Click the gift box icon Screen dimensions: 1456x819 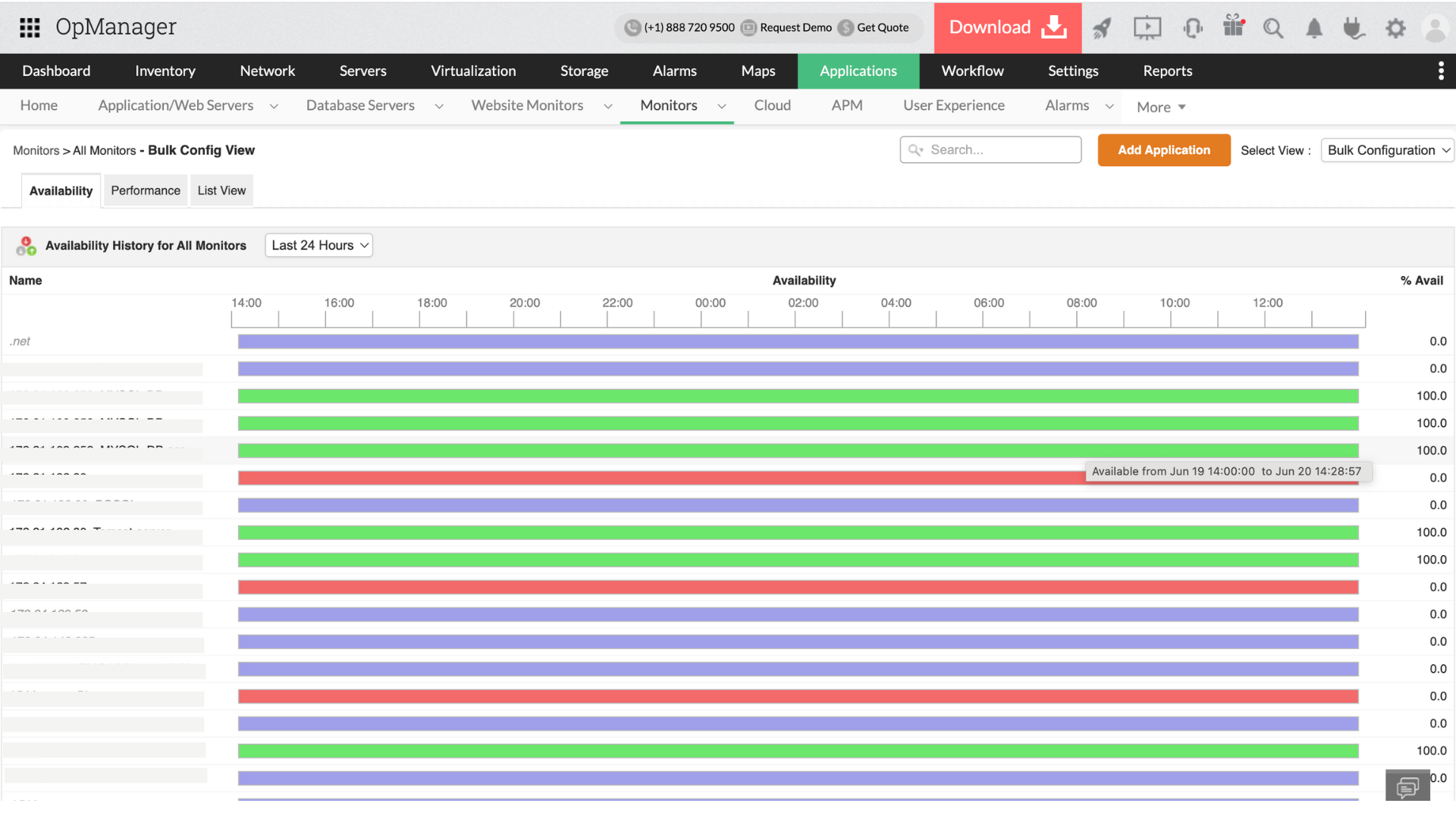1234,27
